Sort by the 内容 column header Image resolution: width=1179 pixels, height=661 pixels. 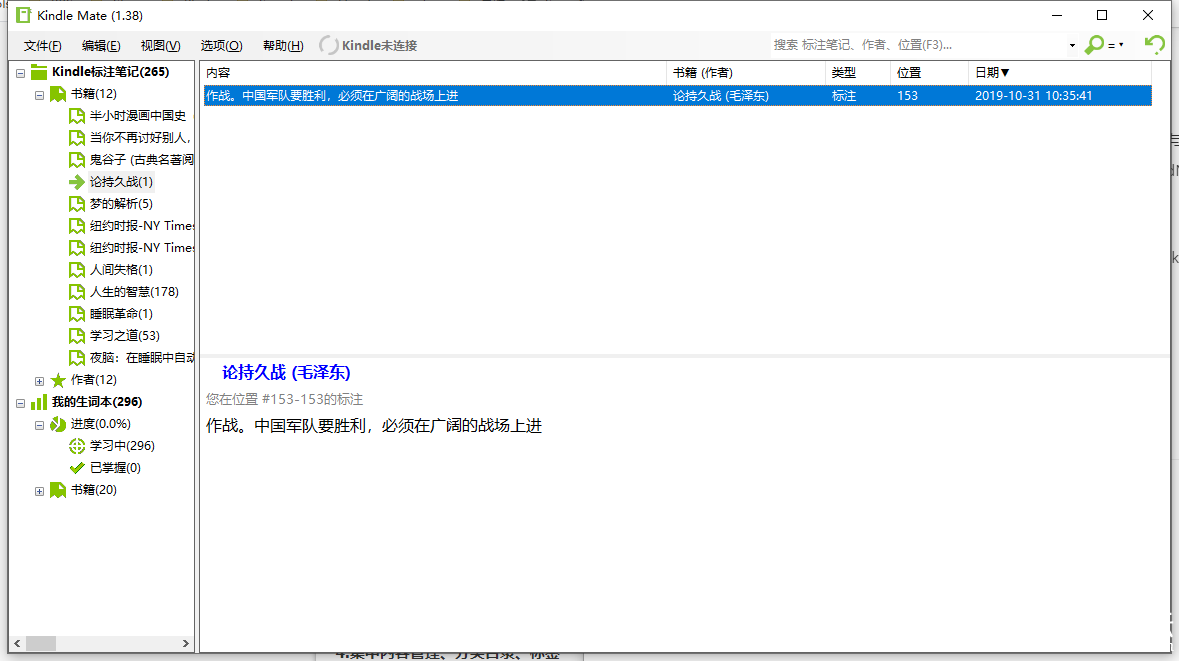[x=434, y=73]
